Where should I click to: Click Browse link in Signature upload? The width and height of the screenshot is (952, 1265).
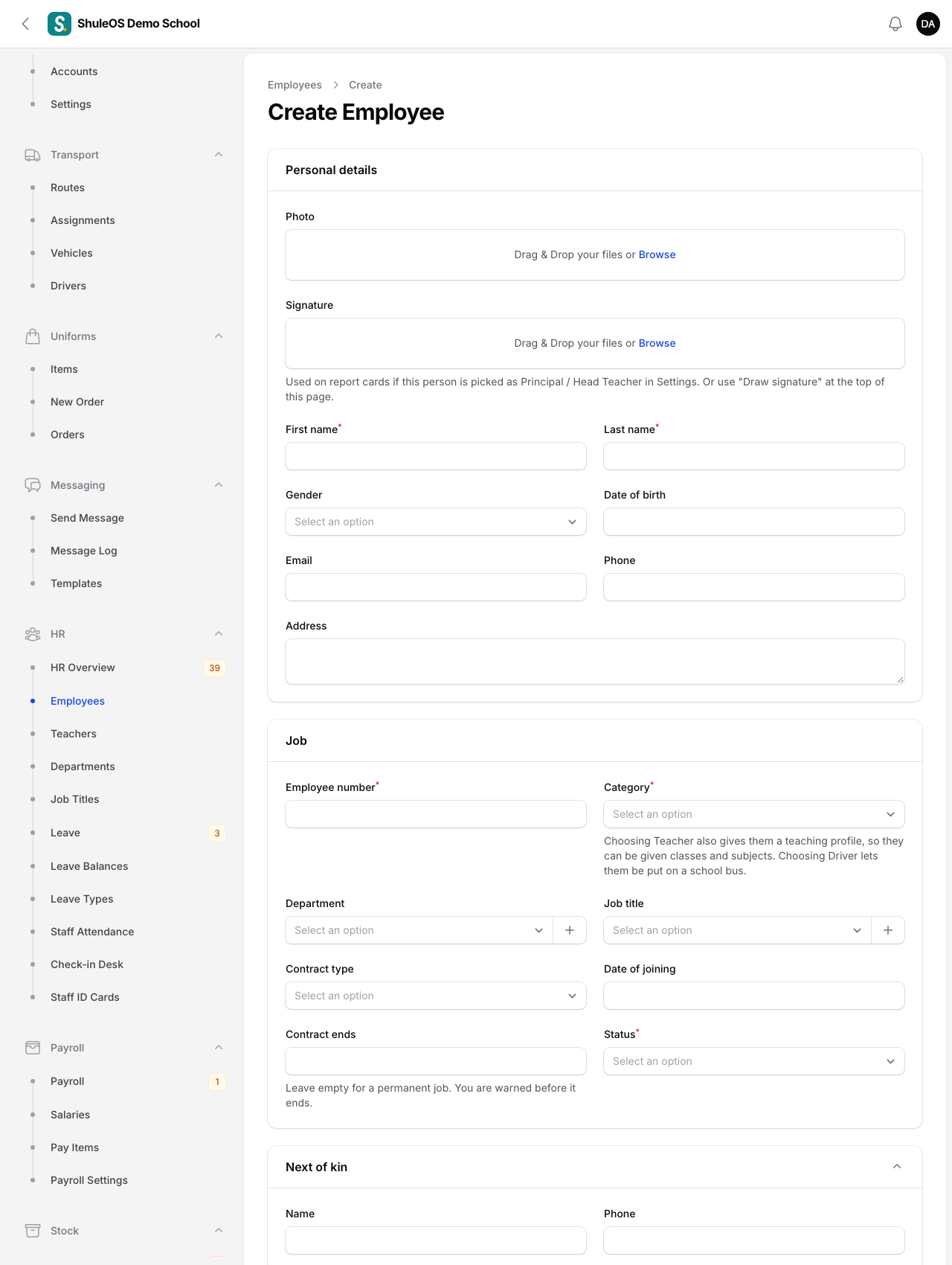coord(657,343)
